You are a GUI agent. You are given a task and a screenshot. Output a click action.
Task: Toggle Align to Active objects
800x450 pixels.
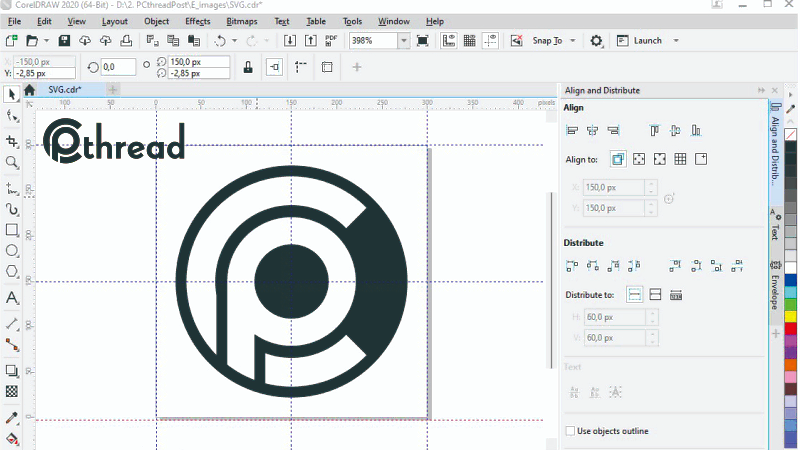[x=618, y=159]
